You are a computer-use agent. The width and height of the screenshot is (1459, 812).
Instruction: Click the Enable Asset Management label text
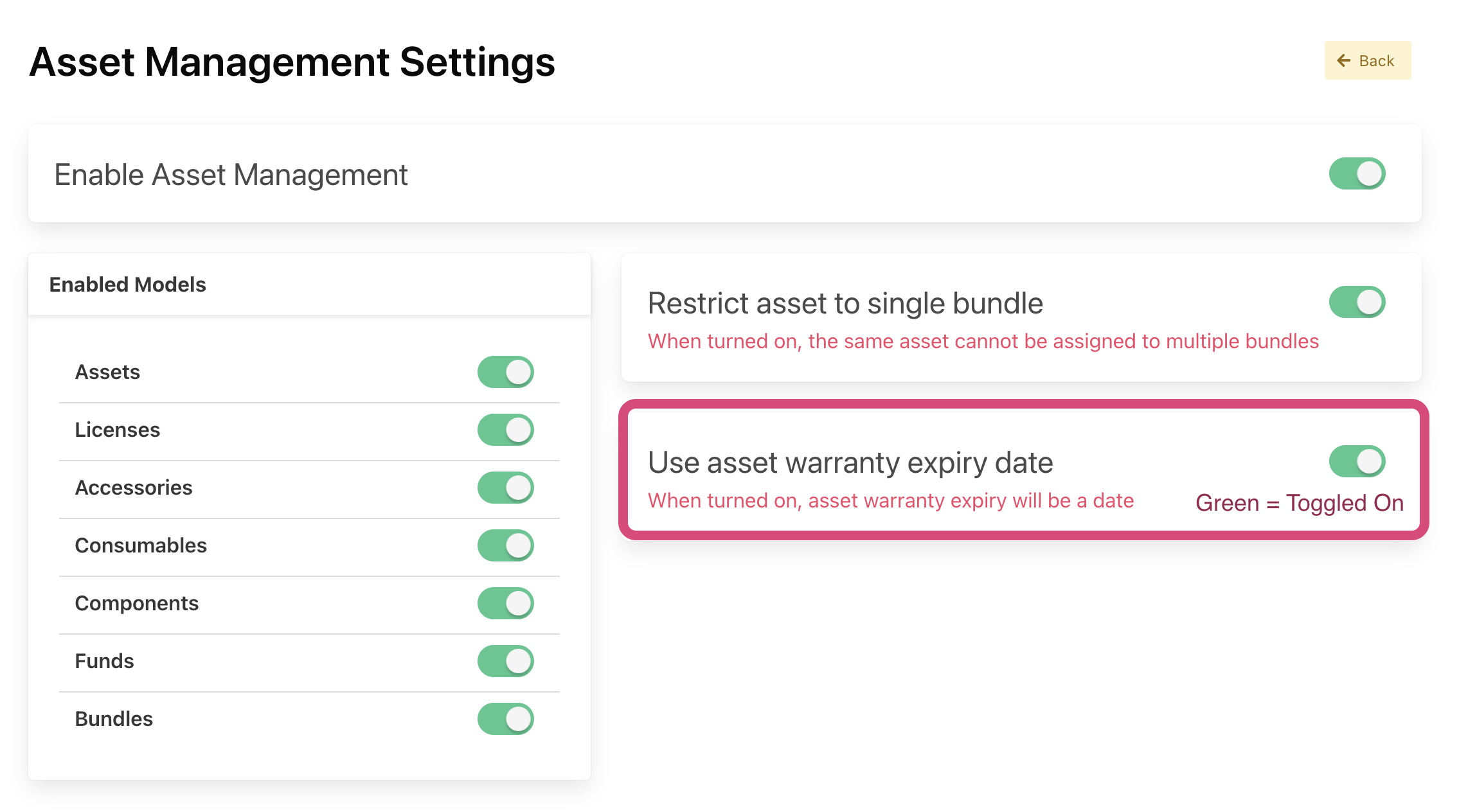coord(231,175)
